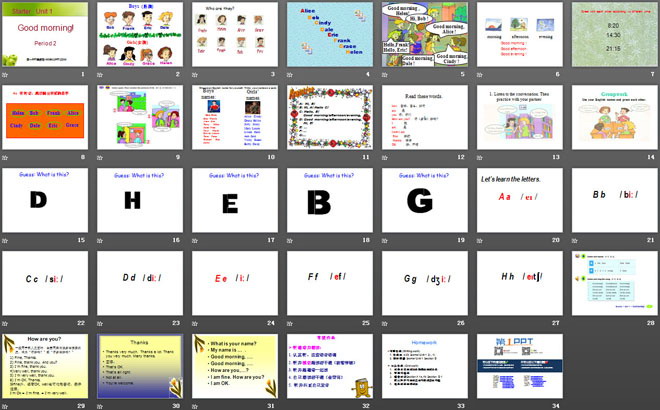Viewport: 660px width, 410px height.
Task: Preview animations via star under slide 18
Action: pos(290,241)
